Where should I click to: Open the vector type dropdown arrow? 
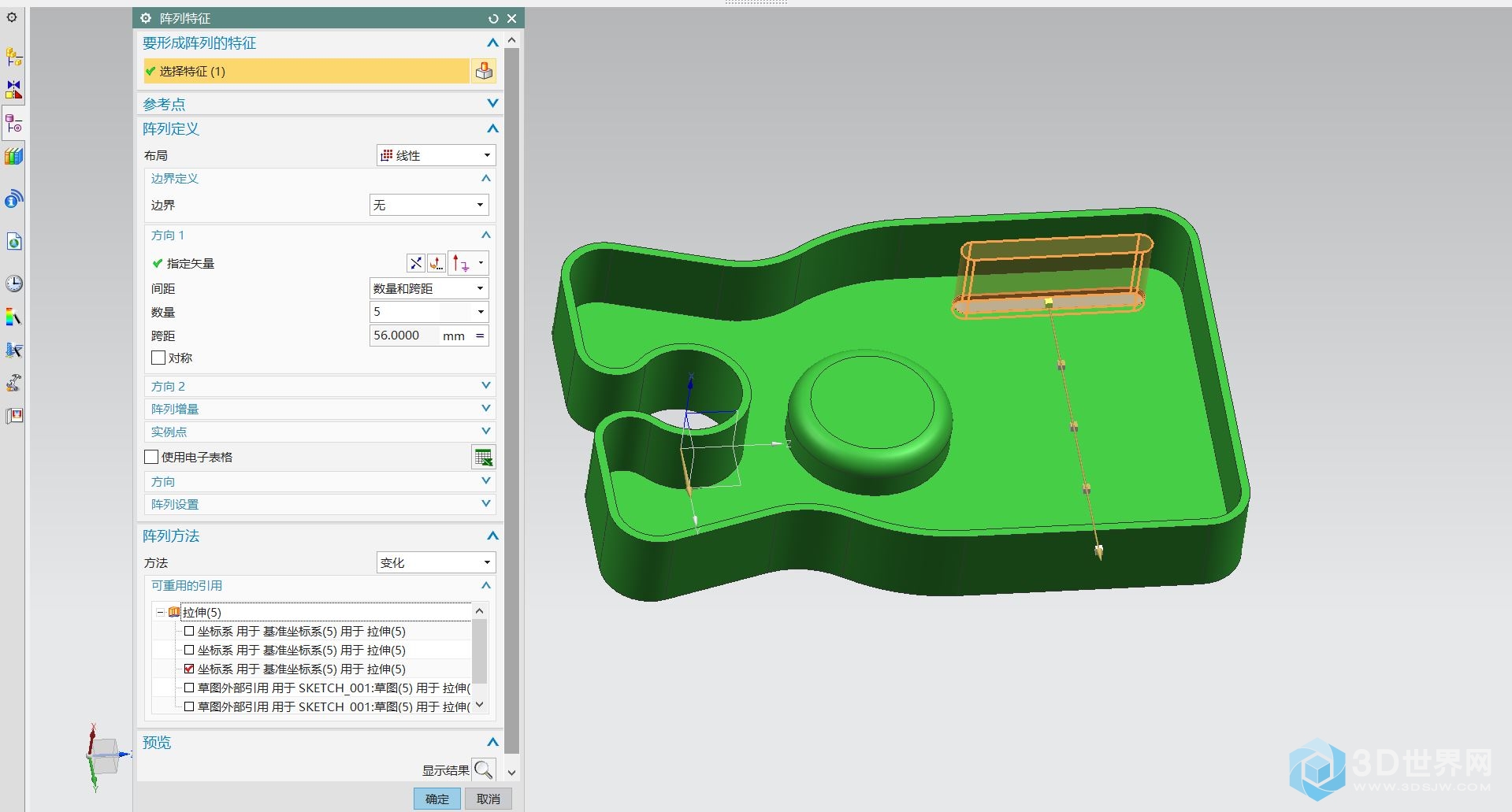[x=481, y=263]
